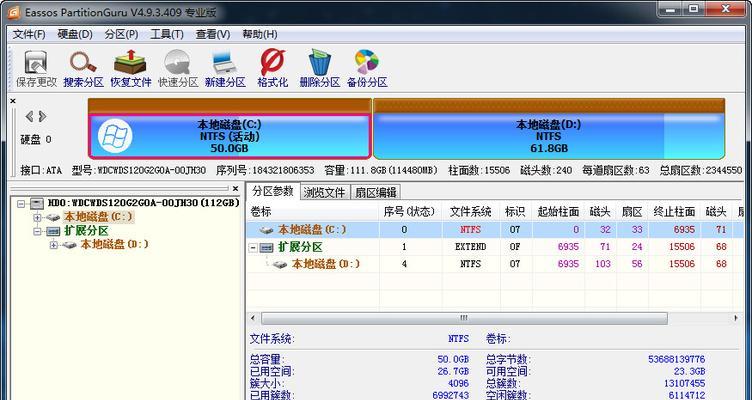Image resolution: width=752 pixels, height=400 pixels.
Task: Click the 终止柱面 column header
Action: 674,212
